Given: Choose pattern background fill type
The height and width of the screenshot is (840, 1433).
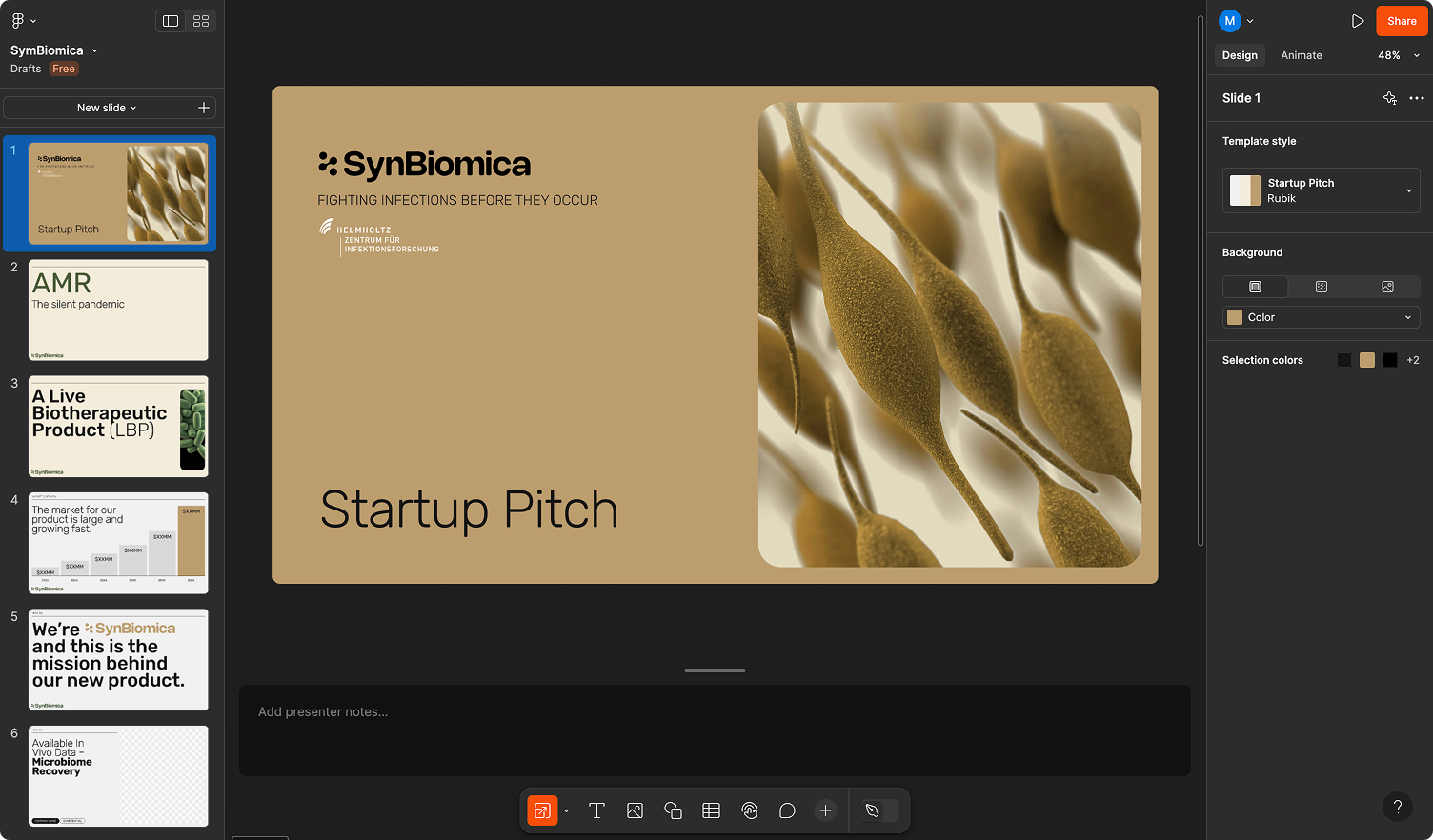Looking at the screenshot, I should [1322, 287].
